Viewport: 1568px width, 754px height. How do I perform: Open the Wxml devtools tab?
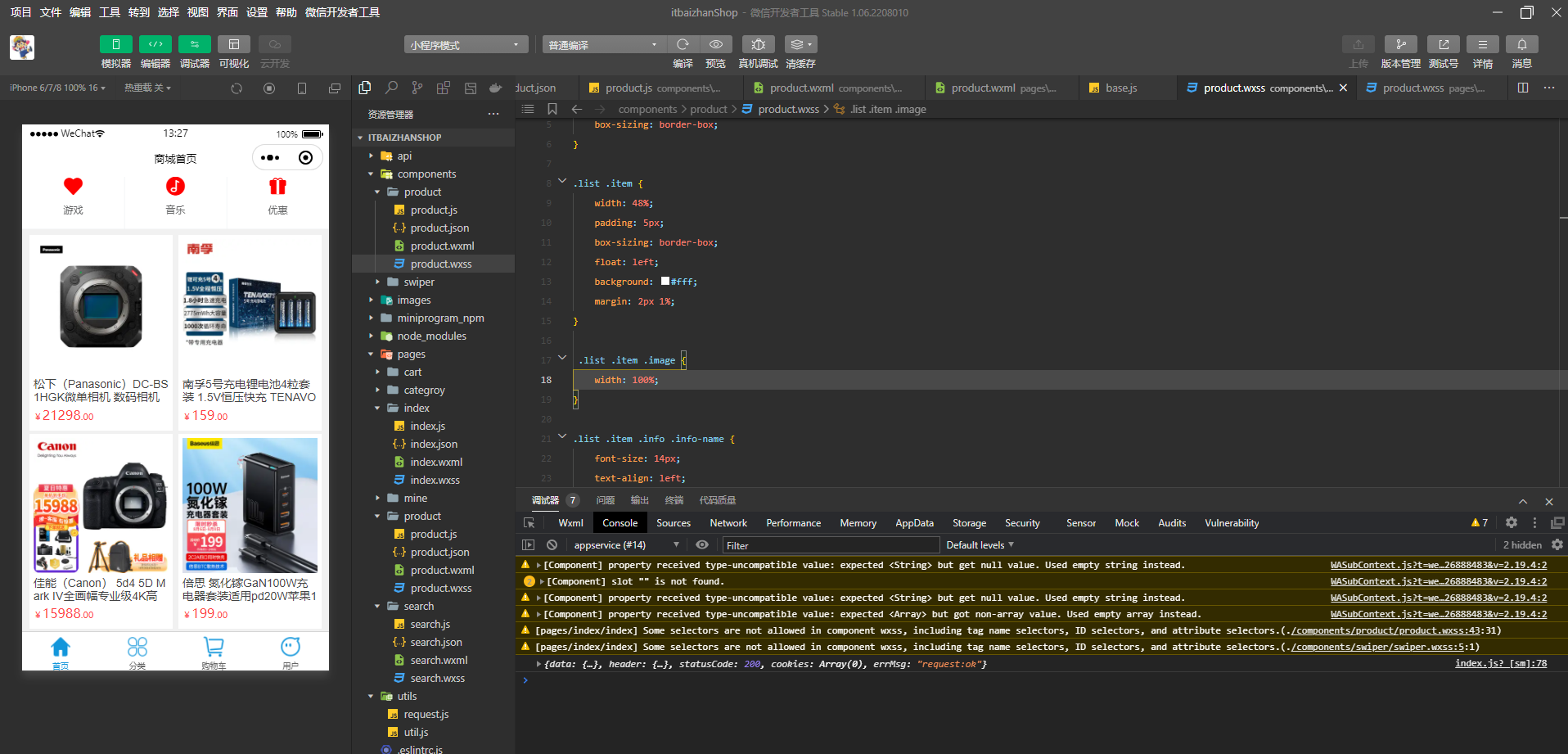coord(570,522)
